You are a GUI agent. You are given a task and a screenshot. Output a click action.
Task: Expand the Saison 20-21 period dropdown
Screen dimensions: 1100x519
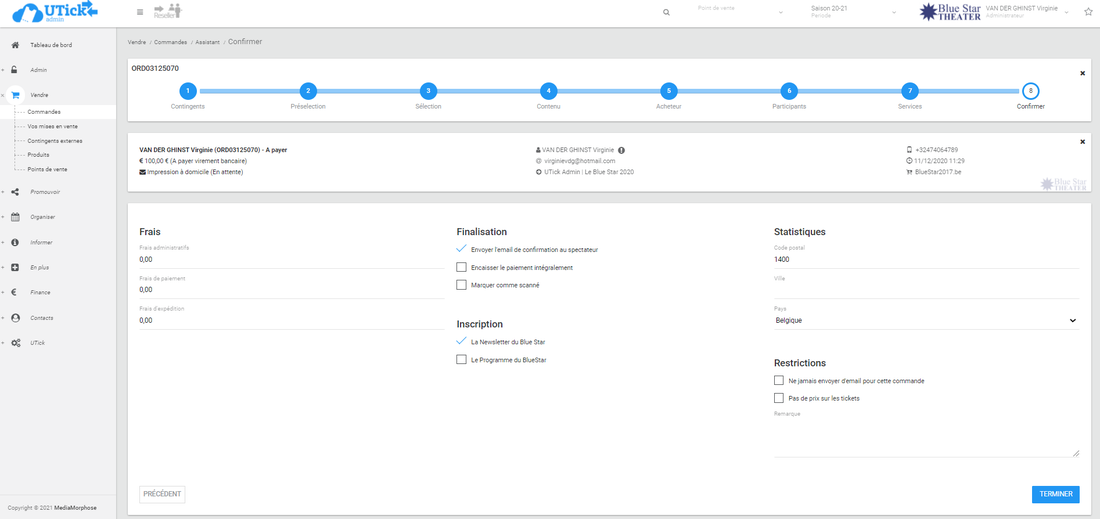click(x=853, y=12)
